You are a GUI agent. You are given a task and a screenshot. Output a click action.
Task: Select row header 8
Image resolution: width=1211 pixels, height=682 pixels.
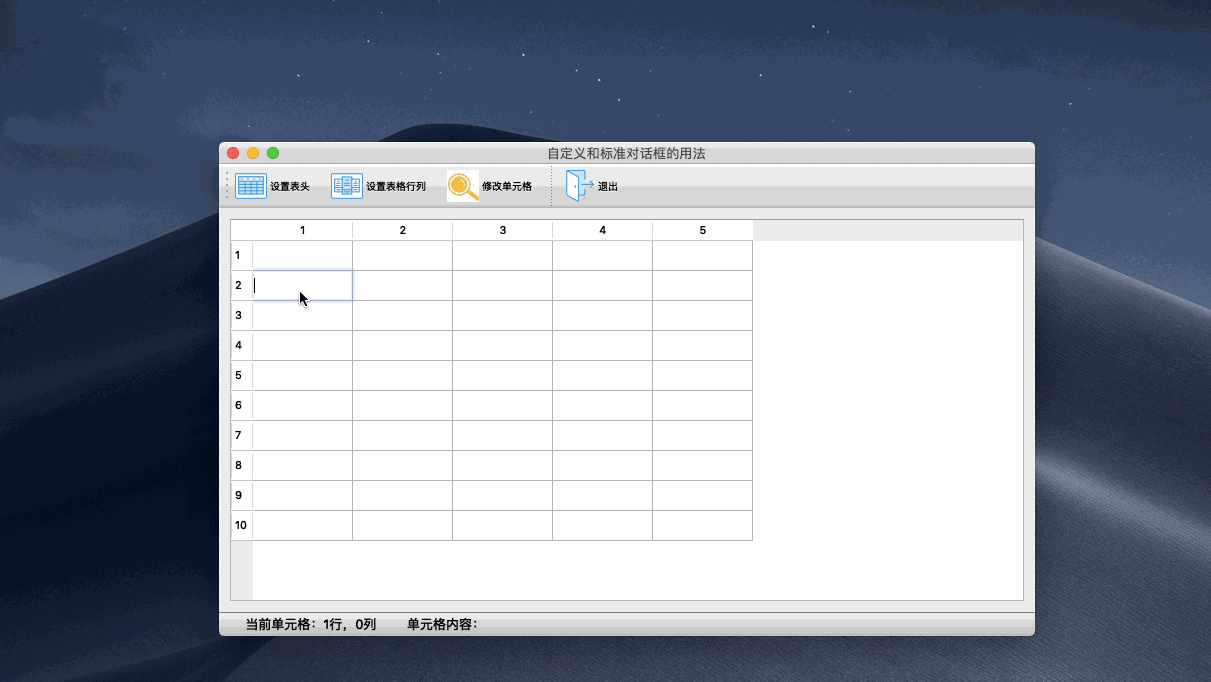coord(242,465)
